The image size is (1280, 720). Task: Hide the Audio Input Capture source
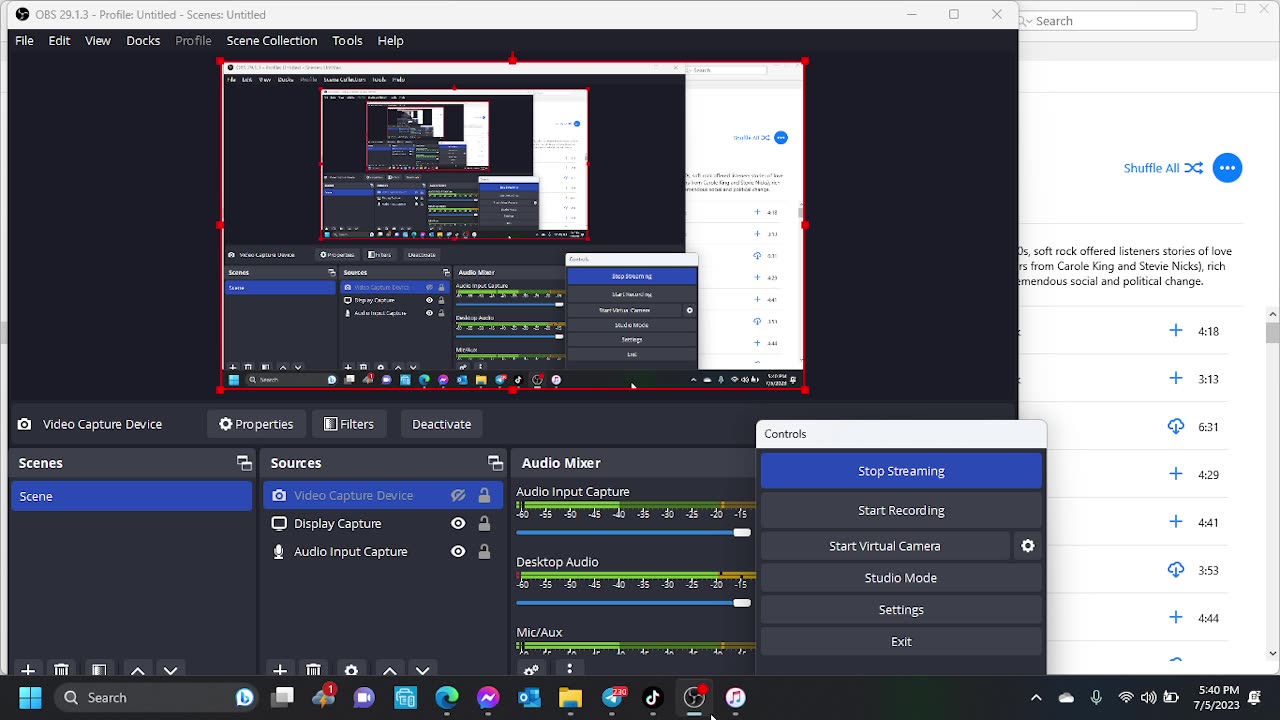[458, 552]
